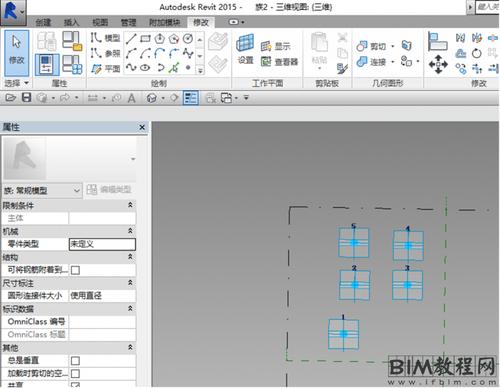The width and height of the screenshot is (500, 388).
Task: Open the 查看器 work plane viewer
Action: [279, 62]
